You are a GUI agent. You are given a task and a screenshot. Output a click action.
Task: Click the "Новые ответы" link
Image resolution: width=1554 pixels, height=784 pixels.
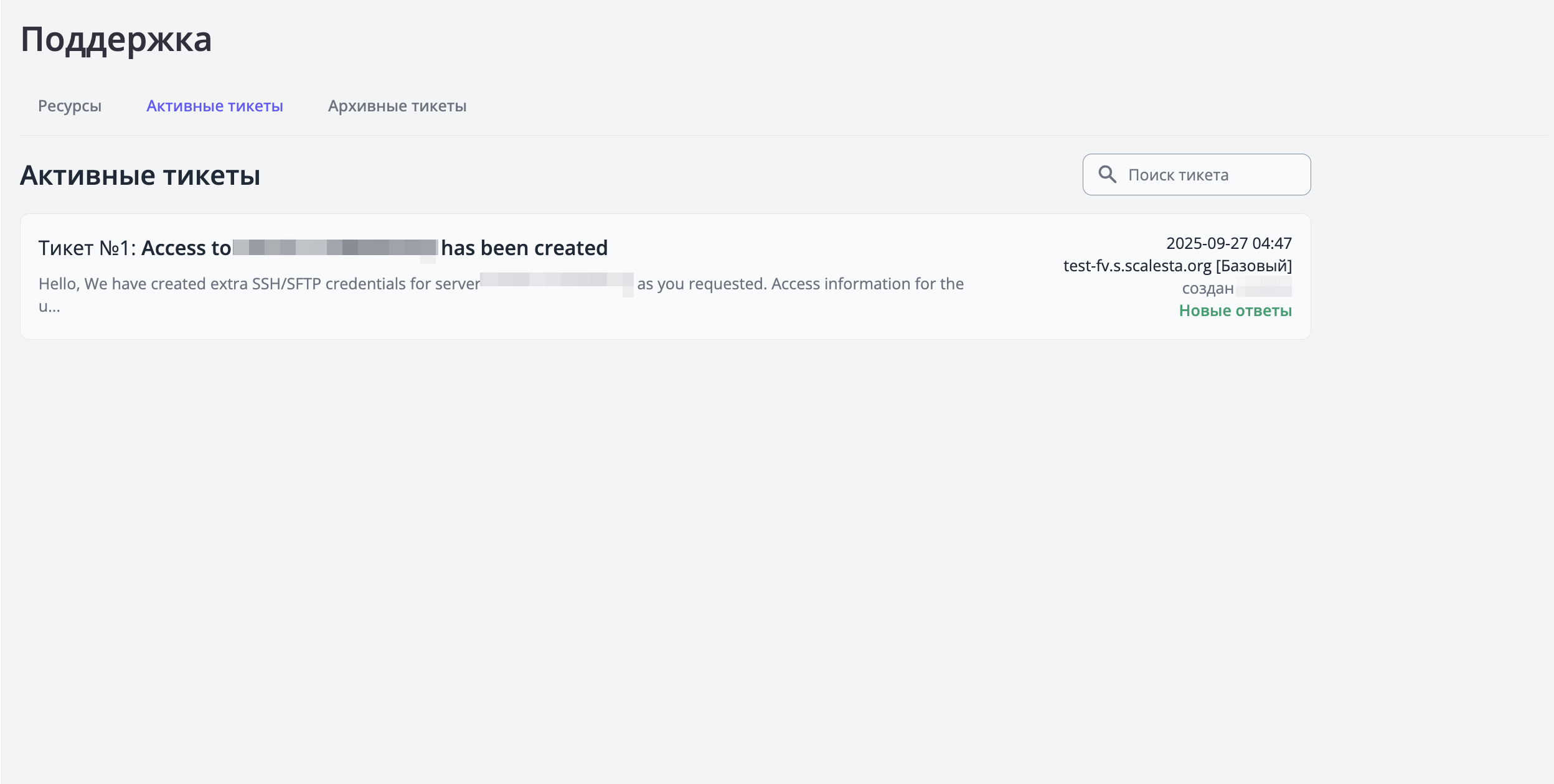point(1236,310)
